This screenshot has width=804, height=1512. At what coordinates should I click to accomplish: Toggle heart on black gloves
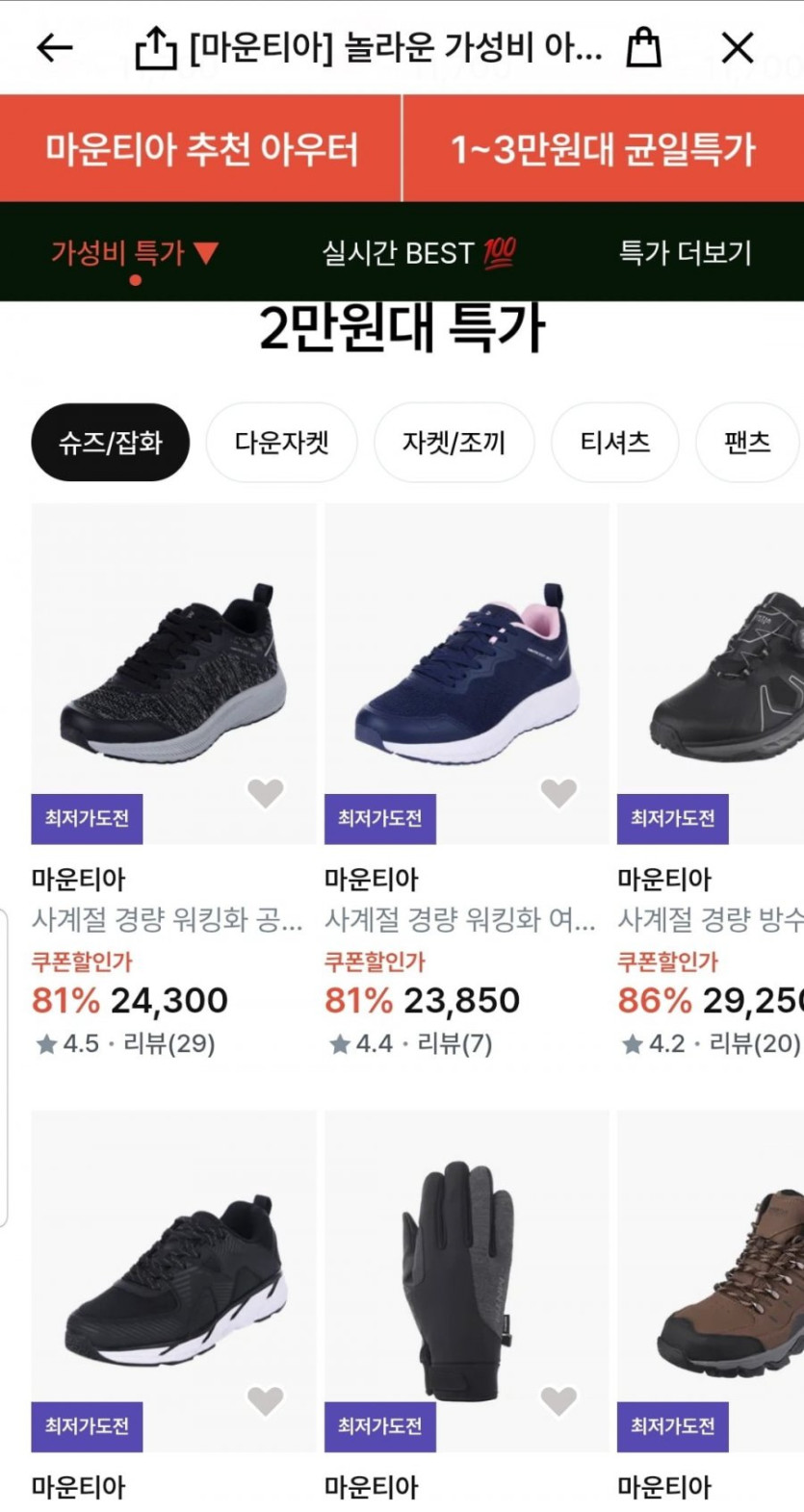[558, 1400]
